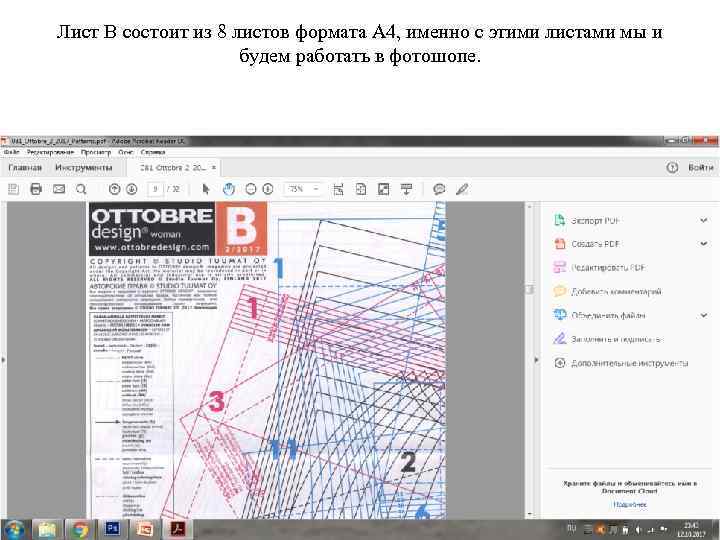Open the Редактировать PDF tool
The height and width of the screenshot is (540, 720).
(x=600, y=268)
